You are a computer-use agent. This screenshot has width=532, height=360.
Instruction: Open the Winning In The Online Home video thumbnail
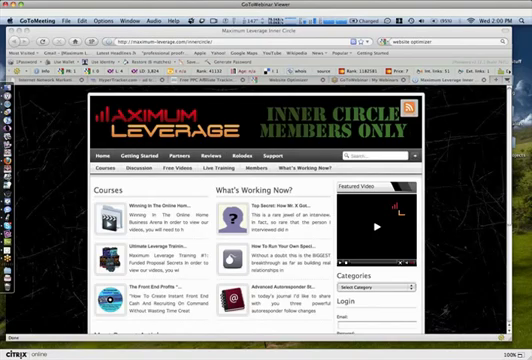pyautogui.click(x=110, y=219)
